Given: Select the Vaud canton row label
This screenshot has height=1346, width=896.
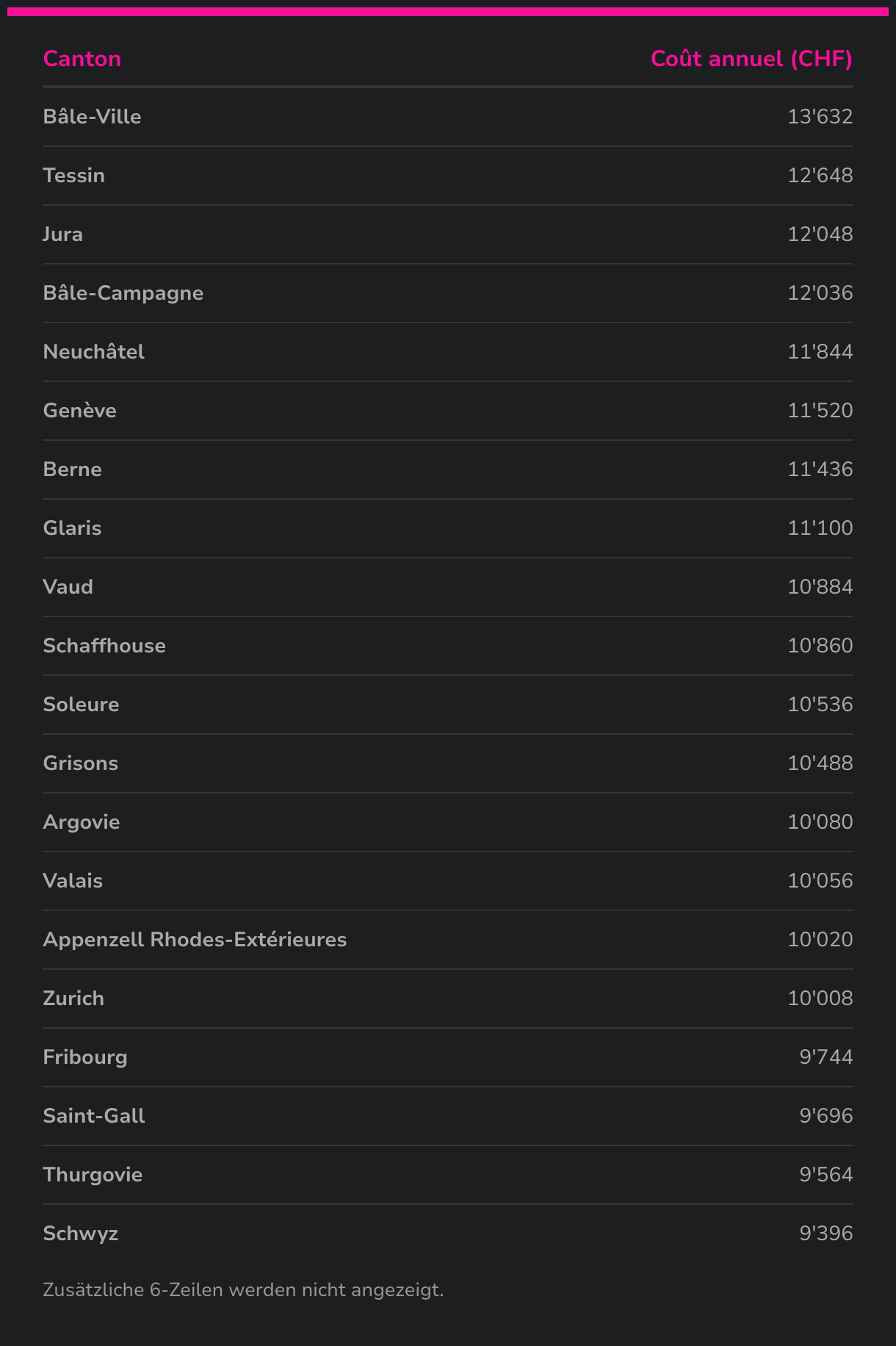Looking at the screenshot, I should 68,587.
